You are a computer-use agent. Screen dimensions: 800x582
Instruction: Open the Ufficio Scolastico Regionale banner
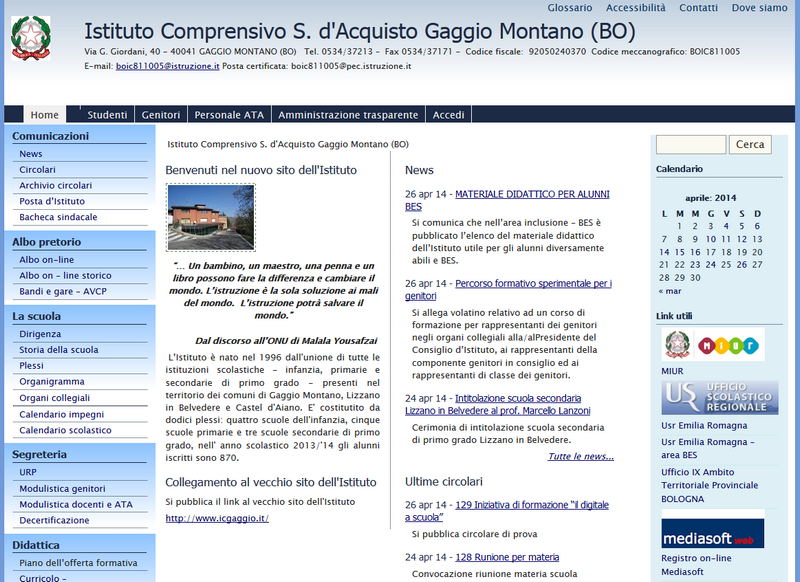(x=720, y=397)
